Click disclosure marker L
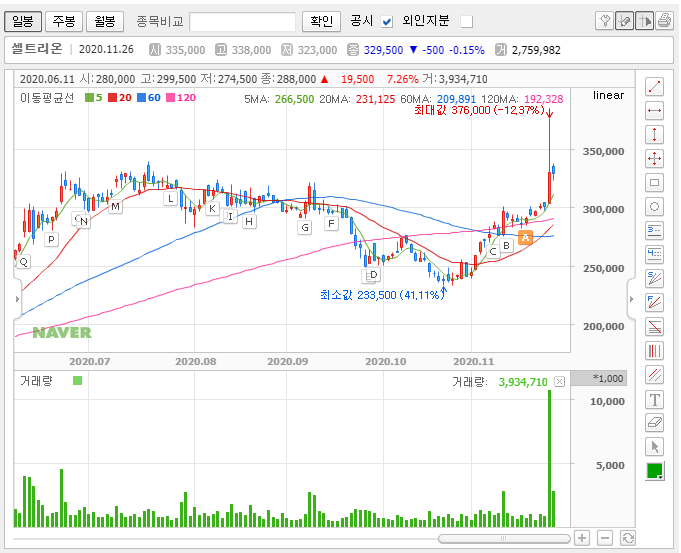Viewport: 681px width, 553px height. point(171,199)
